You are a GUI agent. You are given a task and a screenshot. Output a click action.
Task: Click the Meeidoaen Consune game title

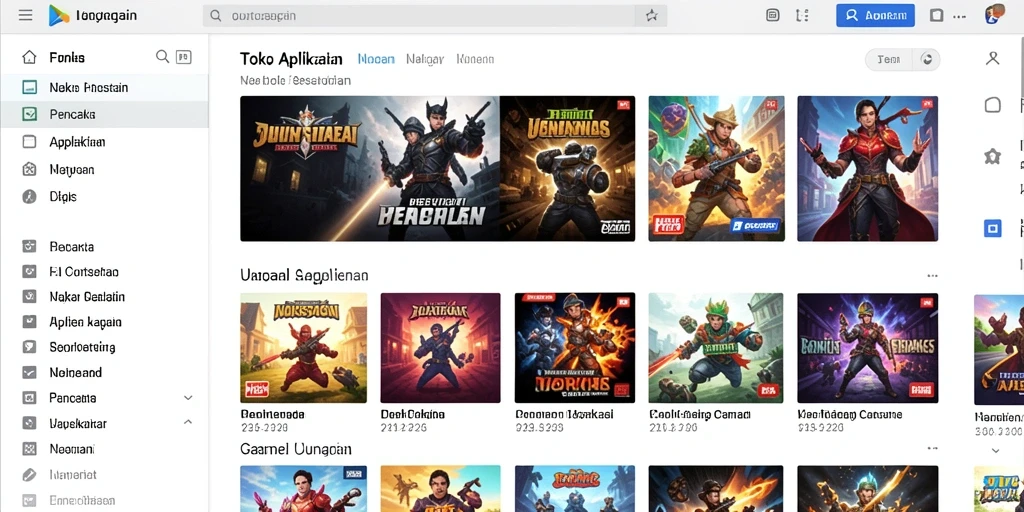coord(850,414)
